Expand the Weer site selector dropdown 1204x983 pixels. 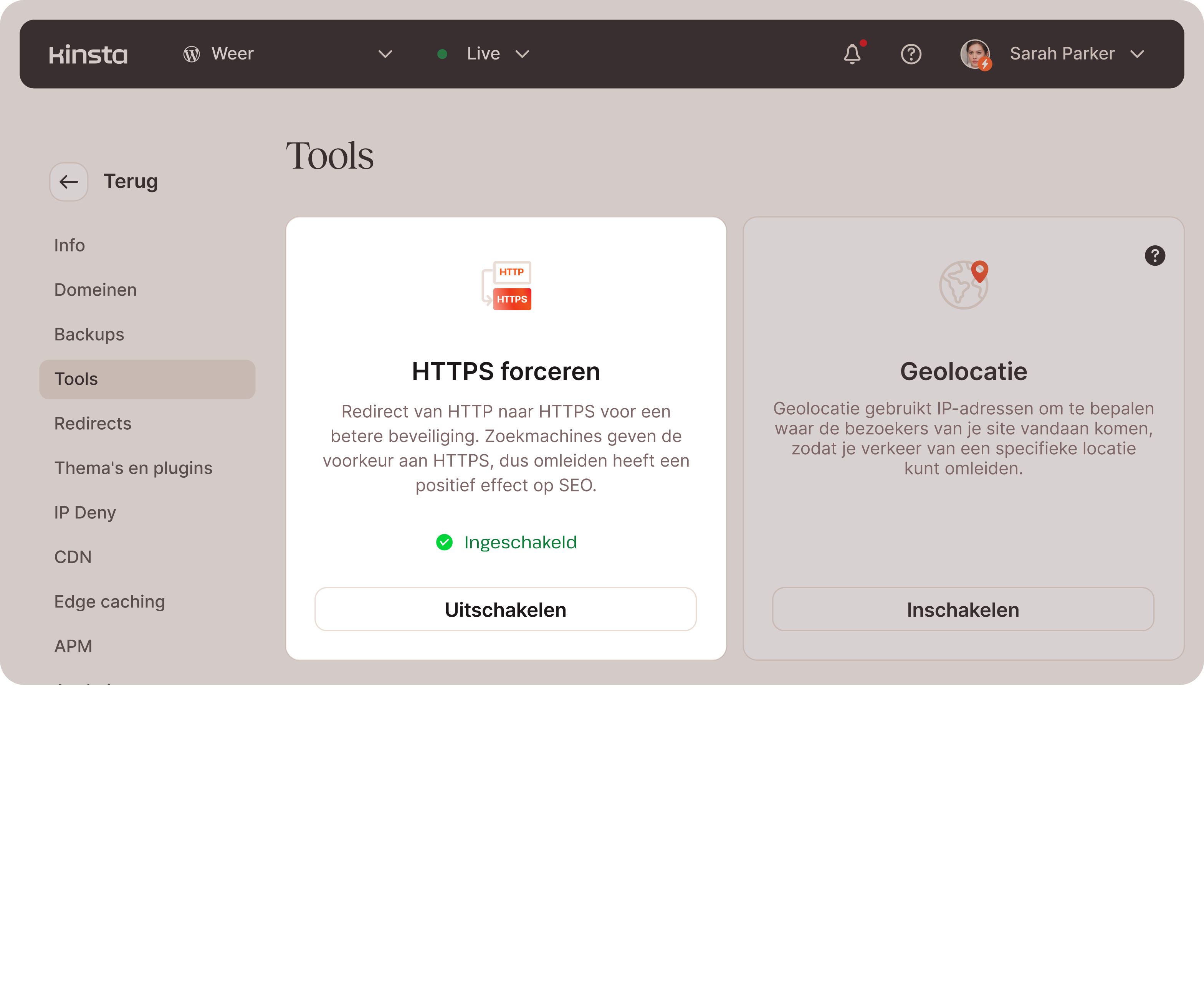pyautogui.click(x=385, y=55)
